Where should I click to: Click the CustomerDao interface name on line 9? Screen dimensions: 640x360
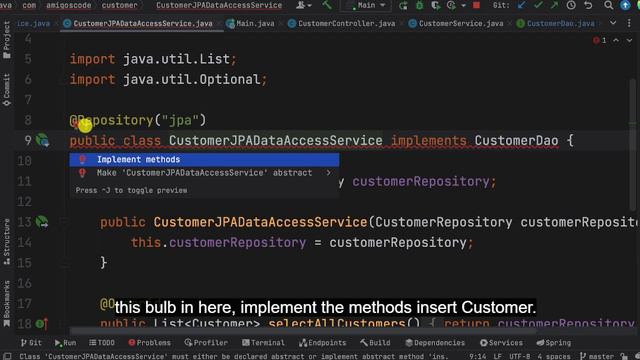pos(516,141)
